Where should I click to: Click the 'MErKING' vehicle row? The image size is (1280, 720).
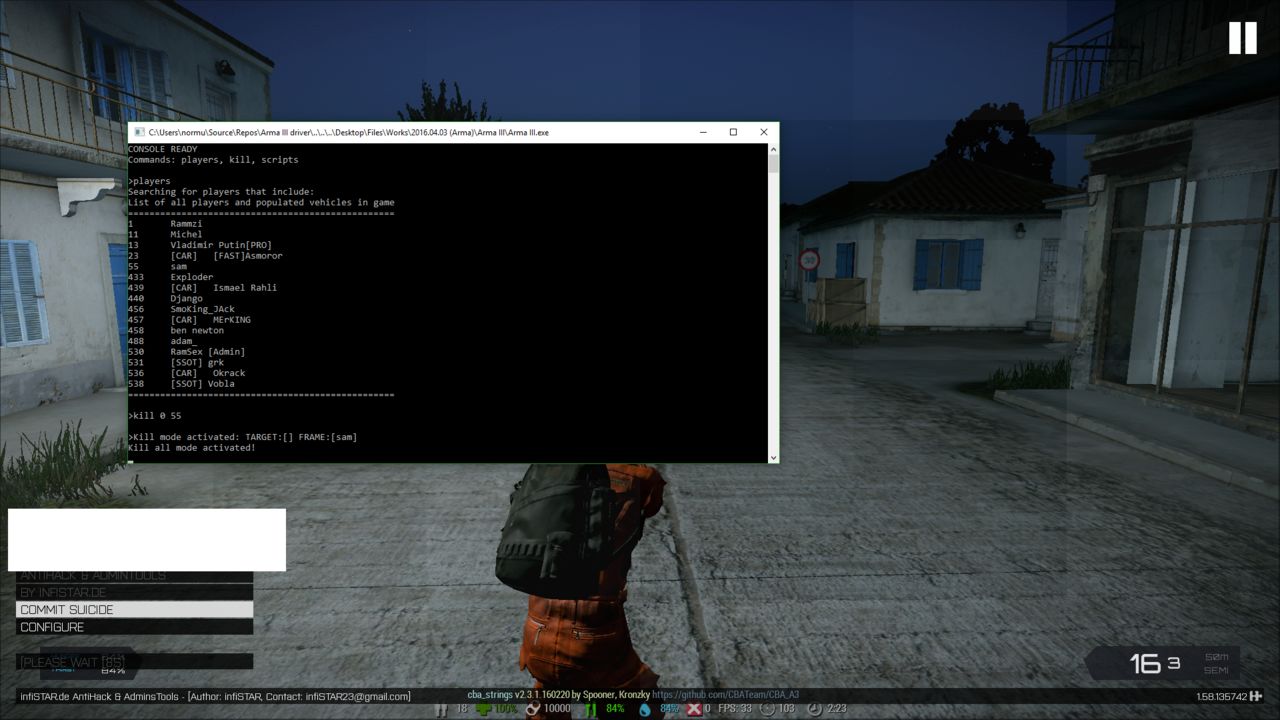(189, 320)
